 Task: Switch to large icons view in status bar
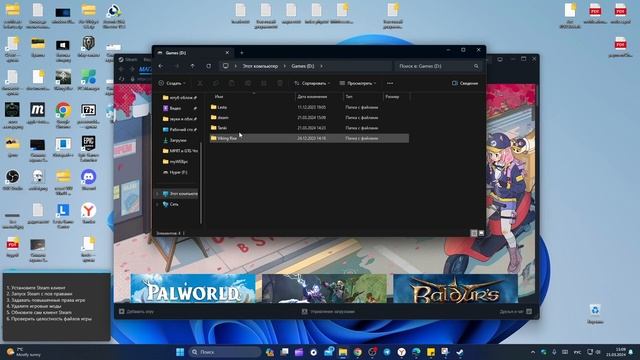click(481, 233)
